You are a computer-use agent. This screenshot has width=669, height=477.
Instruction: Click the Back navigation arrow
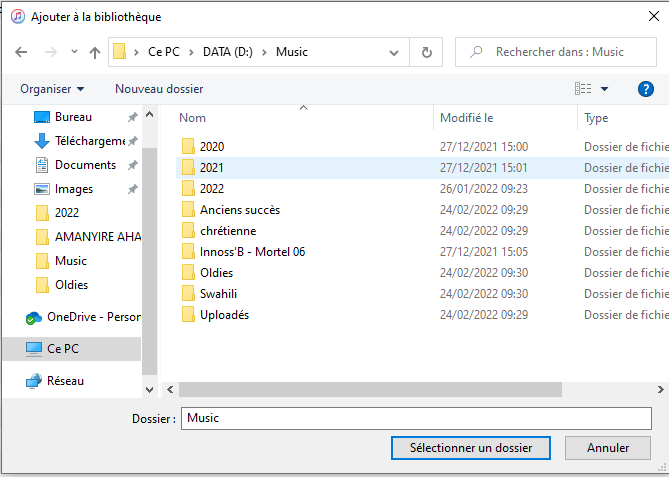point(21,52)
